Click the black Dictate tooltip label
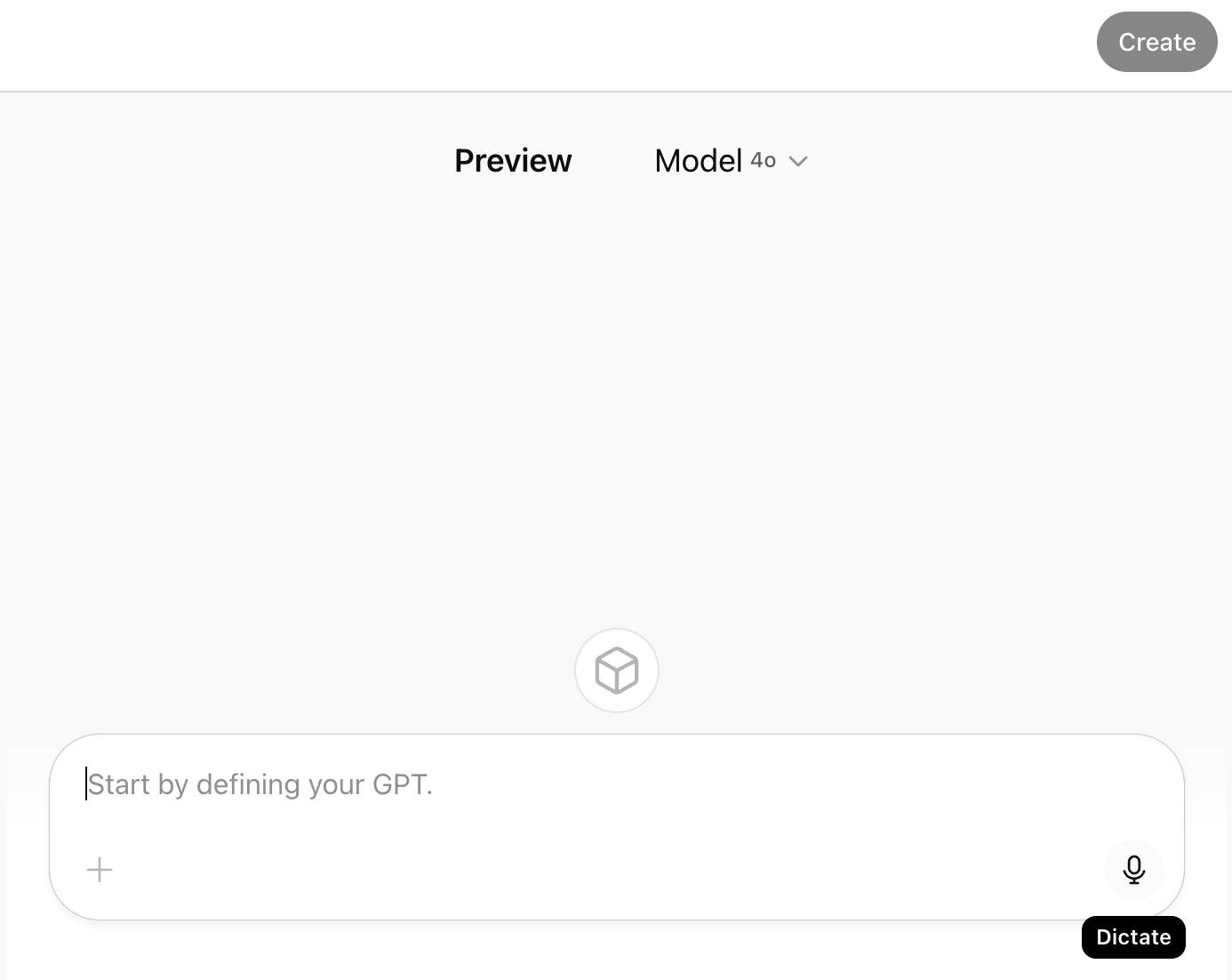 coord(1133,937)
